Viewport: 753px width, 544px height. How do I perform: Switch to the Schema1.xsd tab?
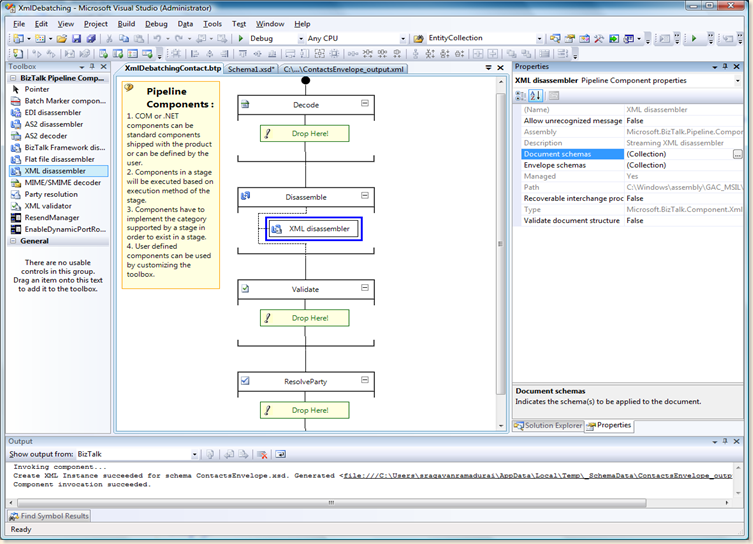[x=251, y=69]
